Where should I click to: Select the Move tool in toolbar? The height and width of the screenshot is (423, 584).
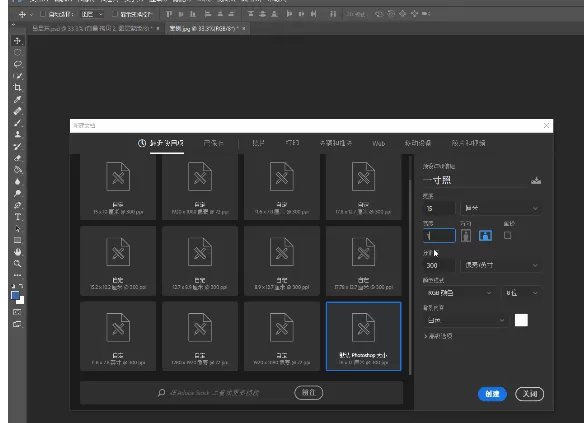click(x=18, y=41)
